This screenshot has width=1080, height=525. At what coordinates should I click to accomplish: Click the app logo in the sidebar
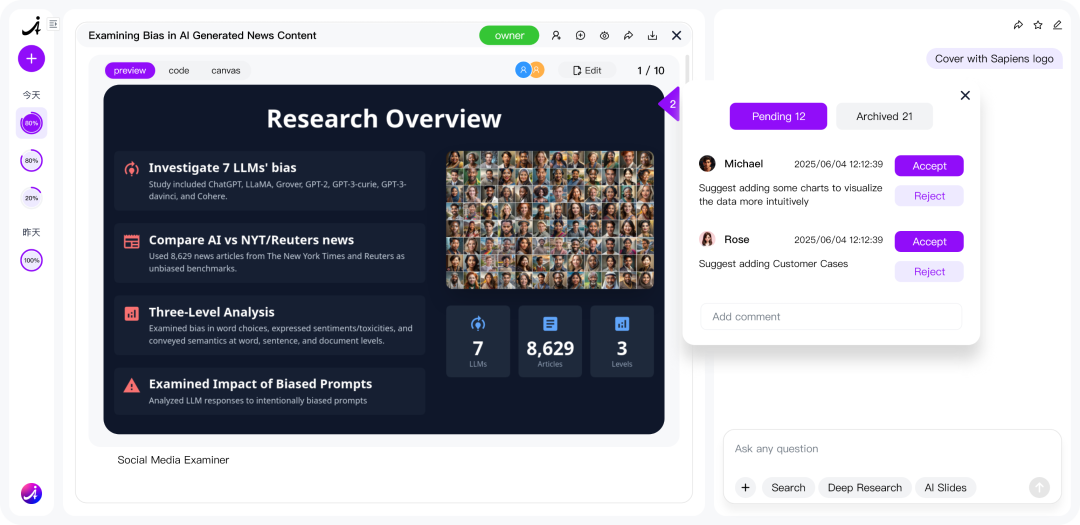pyautogui.click(x=31, y=26)
